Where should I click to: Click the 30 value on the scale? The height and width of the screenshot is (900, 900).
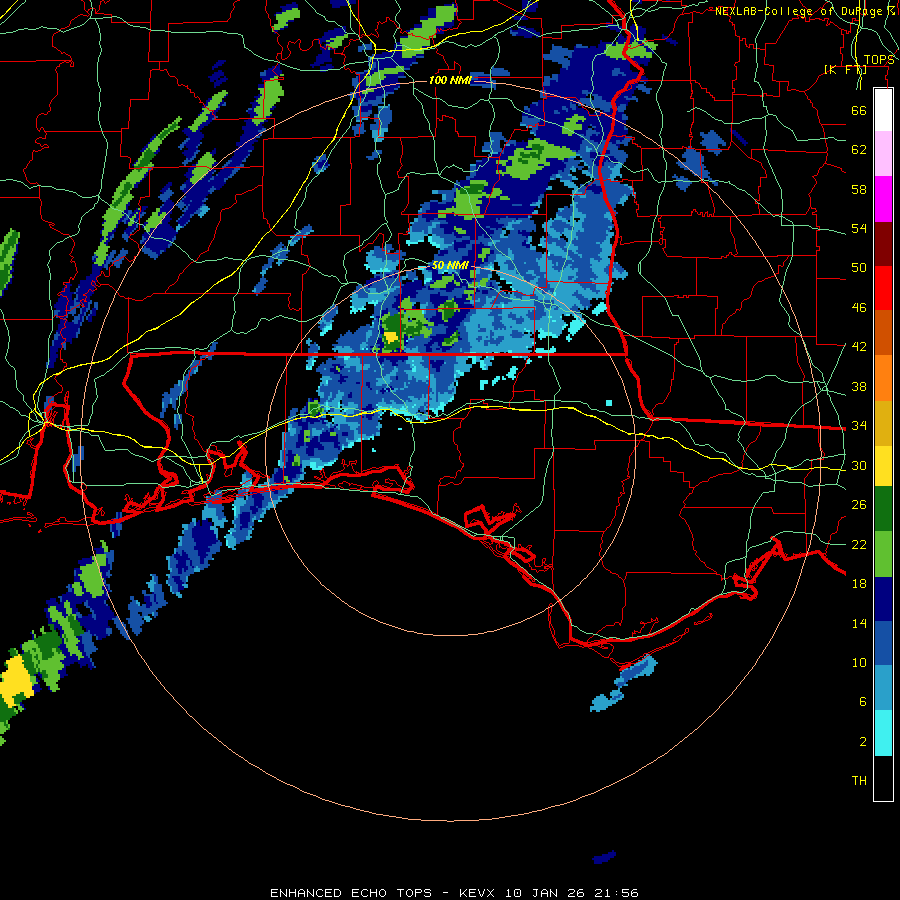859,465
